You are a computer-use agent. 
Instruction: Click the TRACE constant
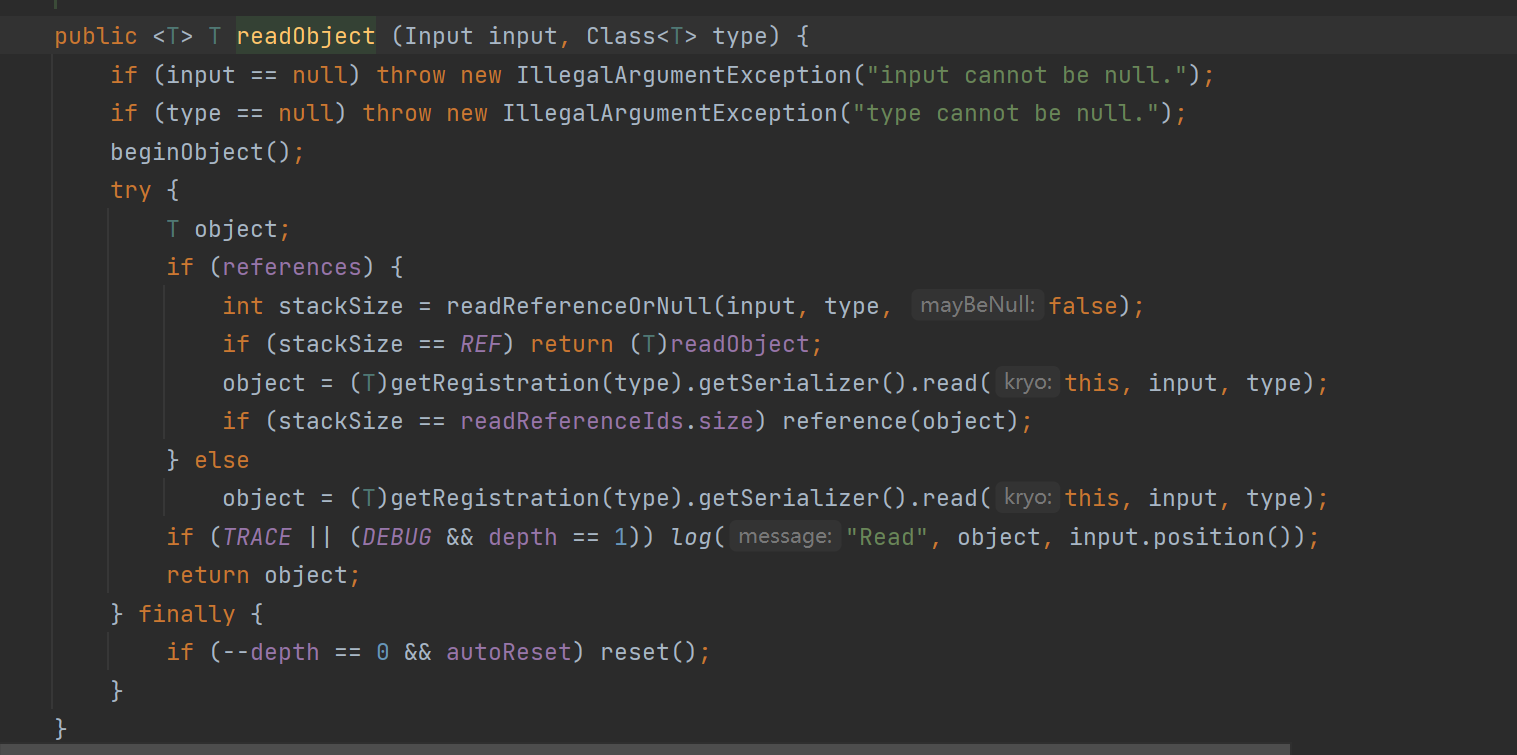click(257, 537)
